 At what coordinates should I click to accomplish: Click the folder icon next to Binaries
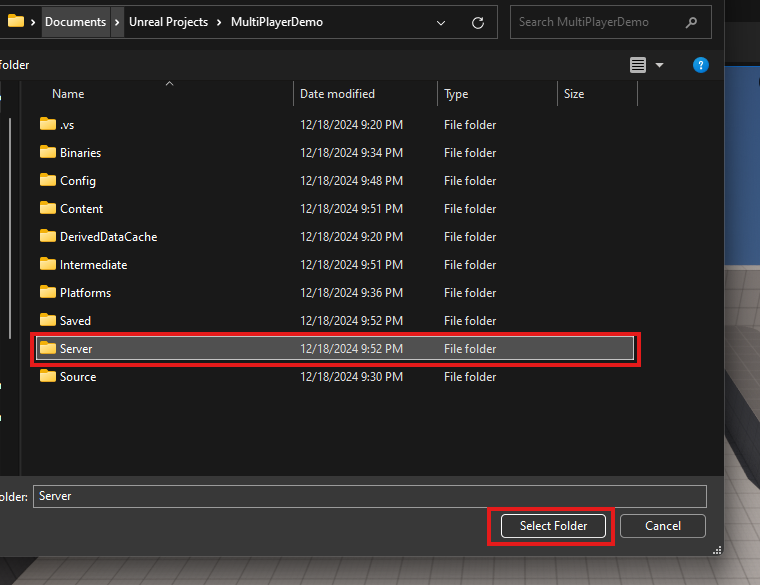47,152
